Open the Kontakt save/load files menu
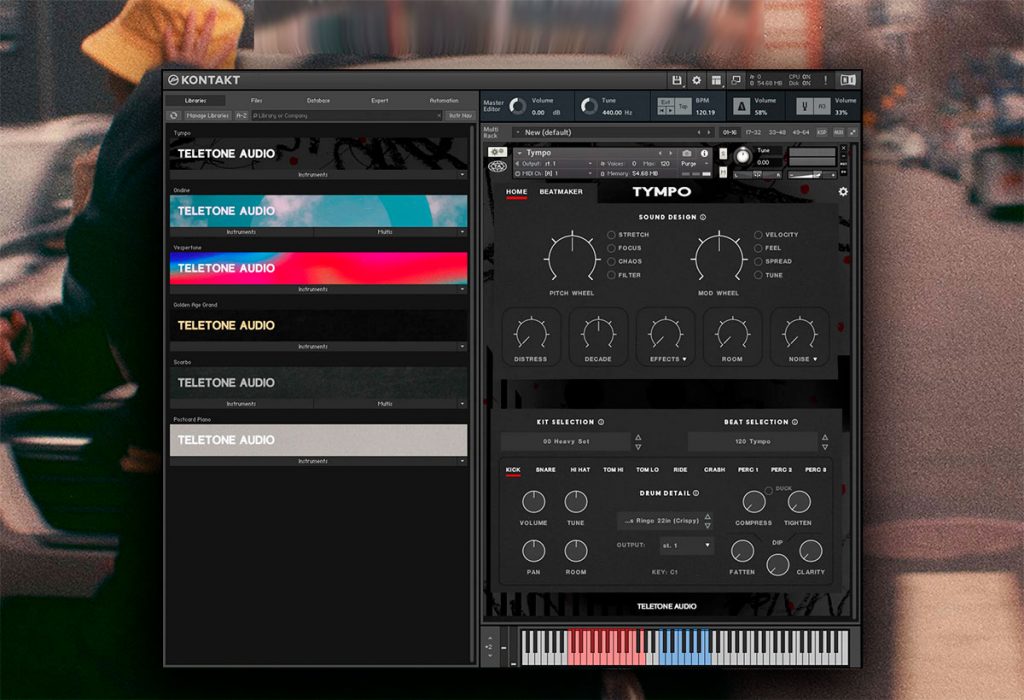The height and width of the screenshot is (700, 1024). point(677,80)
